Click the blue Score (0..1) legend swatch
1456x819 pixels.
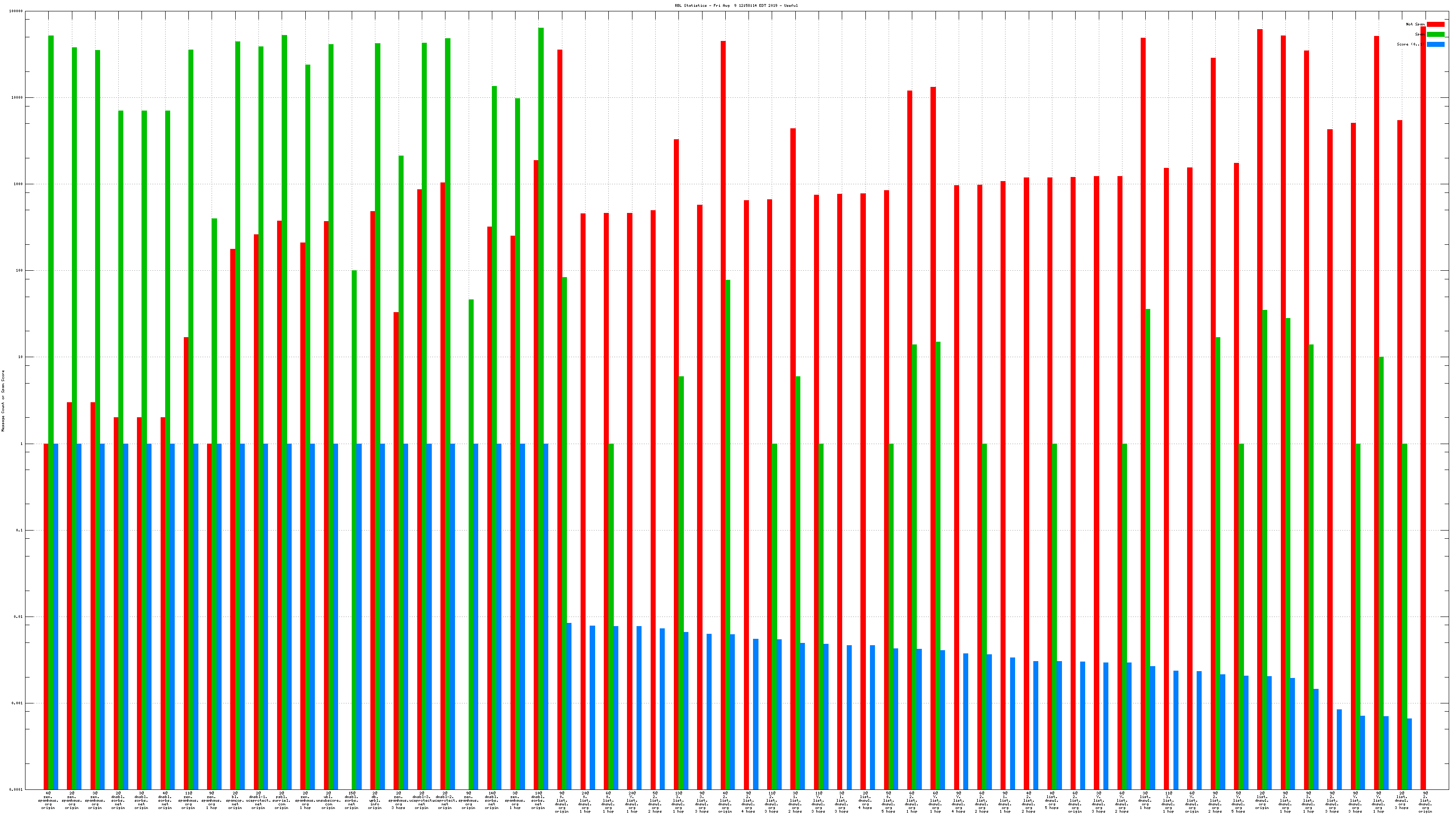coord(1436,44)
